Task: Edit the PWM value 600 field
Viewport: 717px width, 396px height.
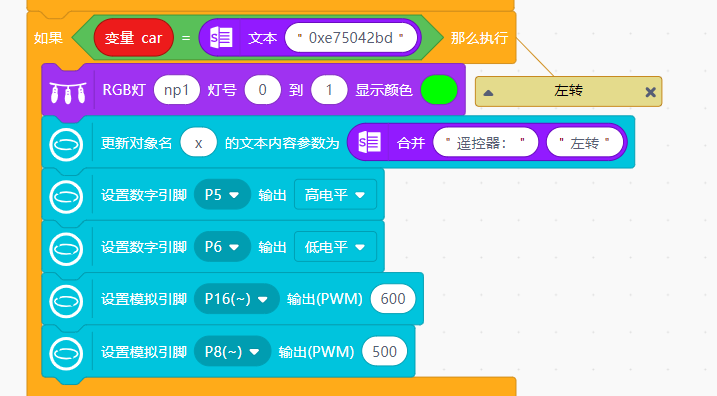Action: click(393, 299)
